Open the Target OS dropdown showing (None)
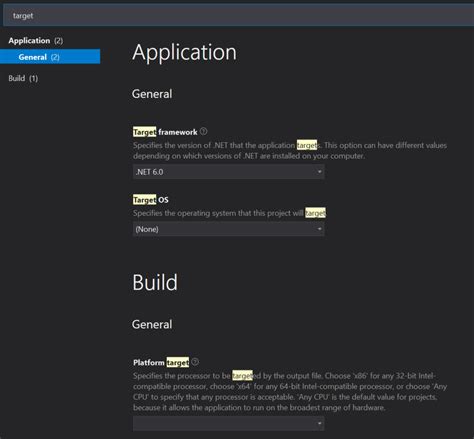Screen dimensions: 474x439 click(228, 229)
